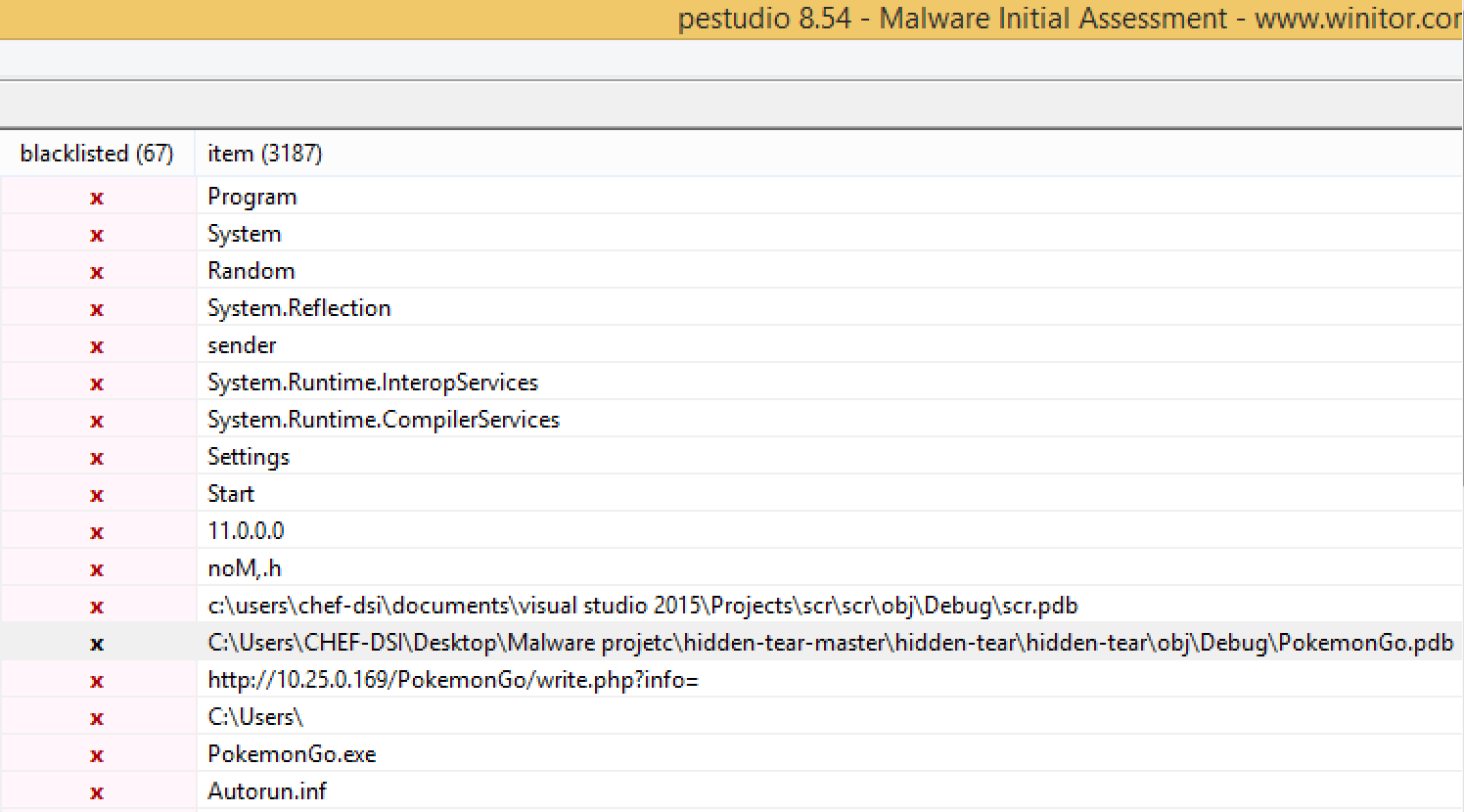The image size is (1464, 812).
Task: Select the scr.pdb debug path row
Action: point(642,606)
